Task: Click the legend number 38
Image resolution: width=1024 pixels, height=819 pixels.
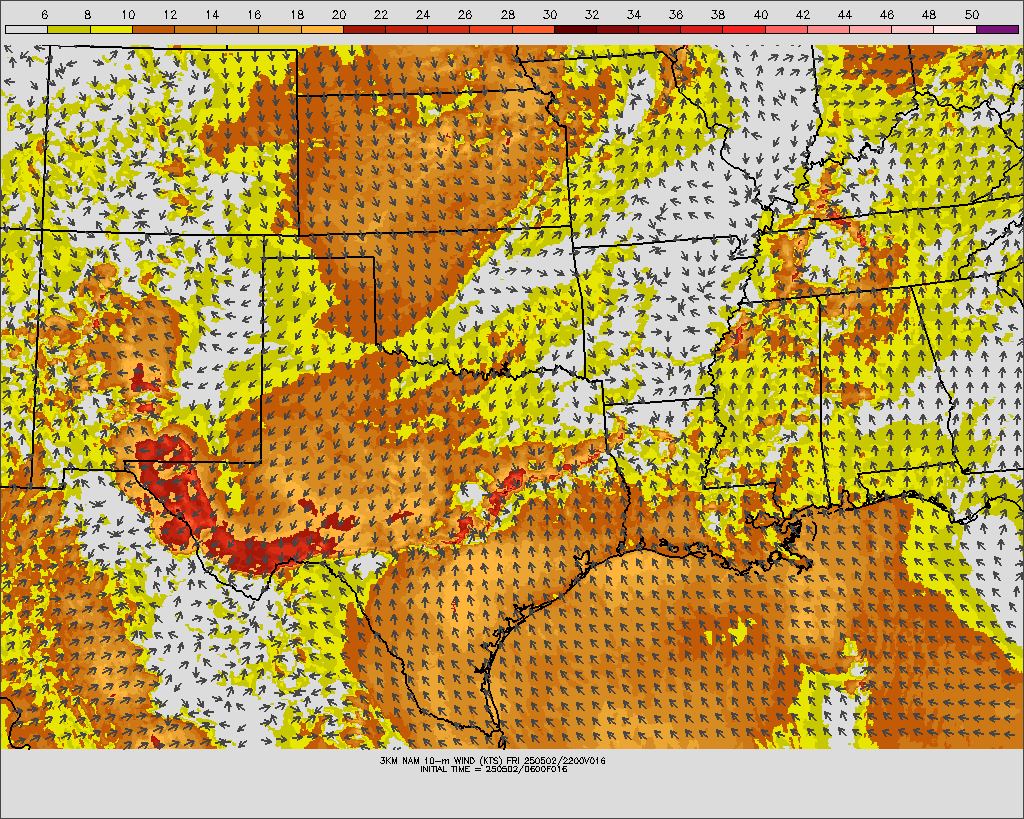Action: point(718,14)
